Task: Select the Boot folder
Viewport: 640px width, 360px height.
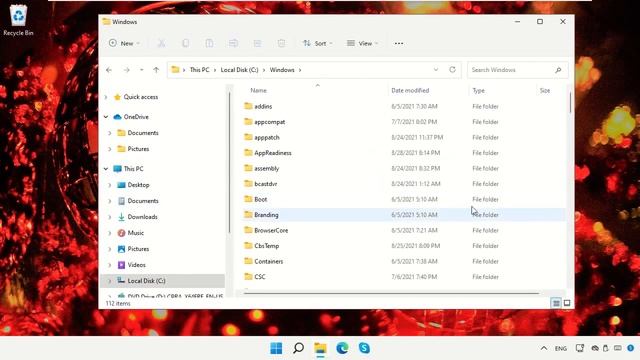Action: 260,200
